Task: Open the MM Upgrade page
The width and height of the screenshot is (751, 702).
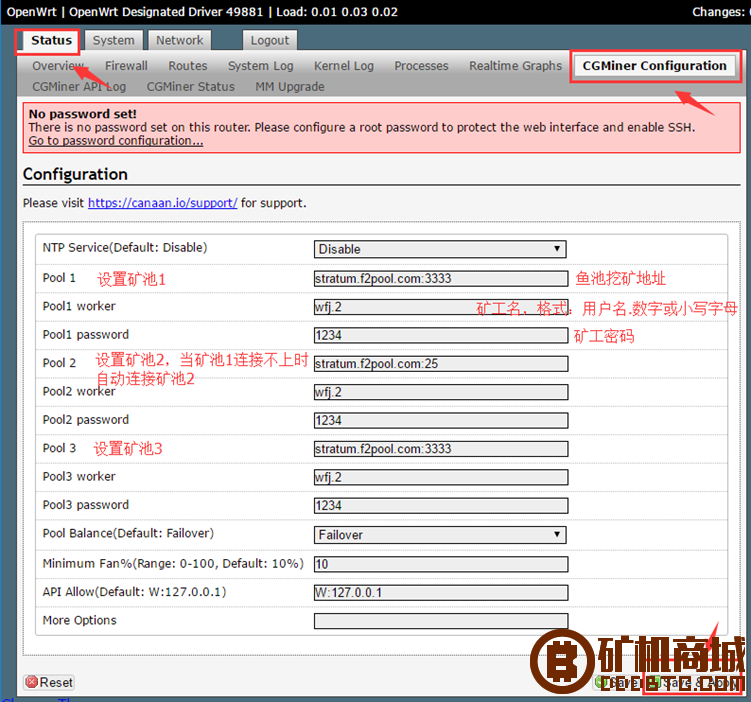Action: point(290,87)
